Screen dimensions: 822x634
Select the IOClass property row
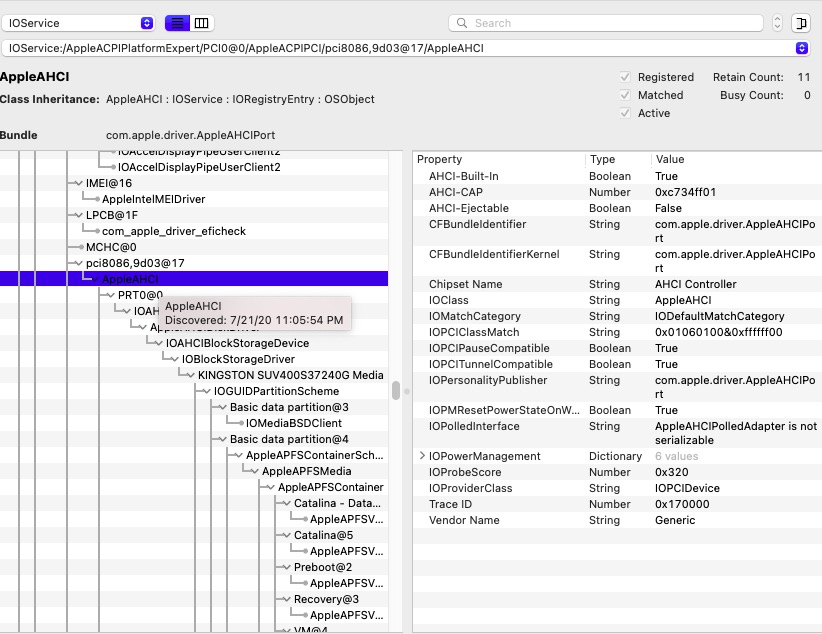coord(617,300)
